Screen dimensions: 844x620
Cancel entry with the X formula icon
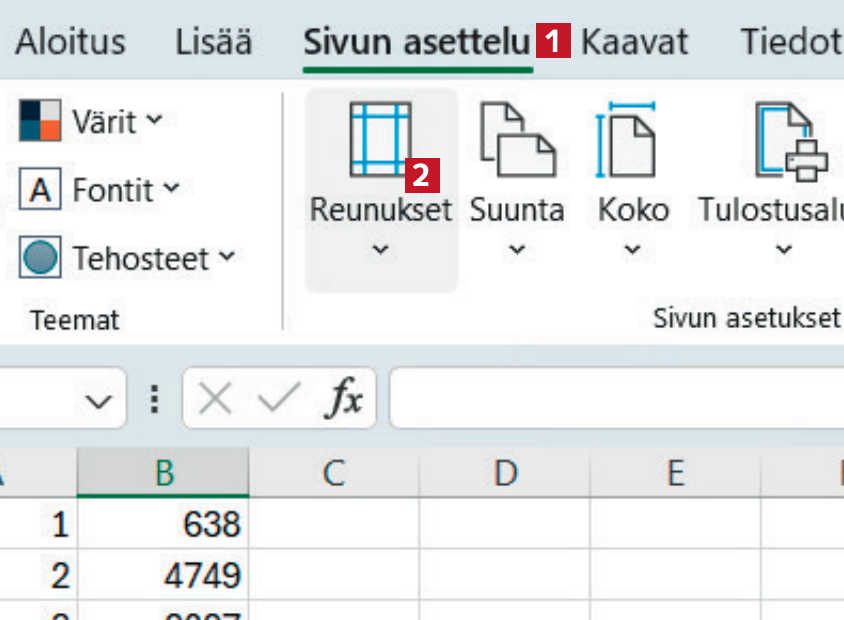(214, 399)
